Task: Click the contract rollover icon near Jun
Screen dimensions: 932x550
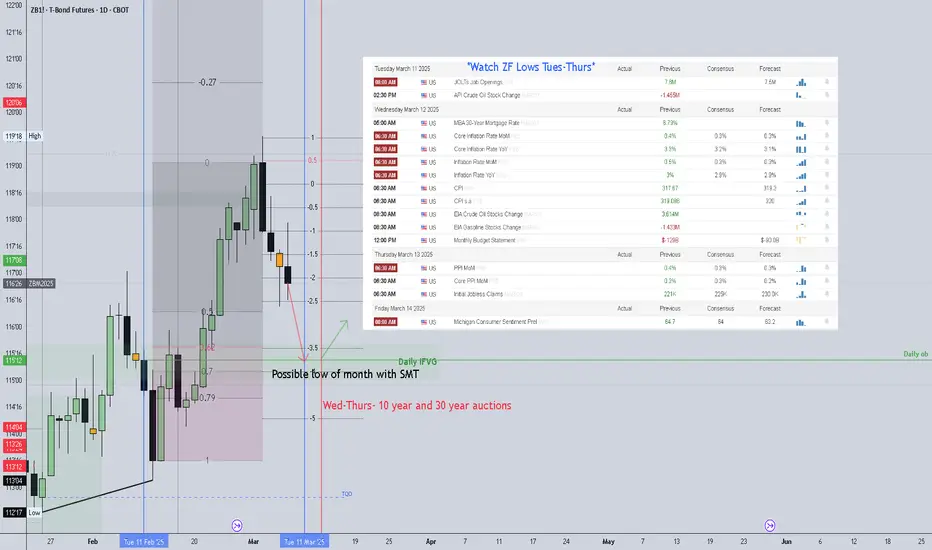Action: [x=770, y=526]
